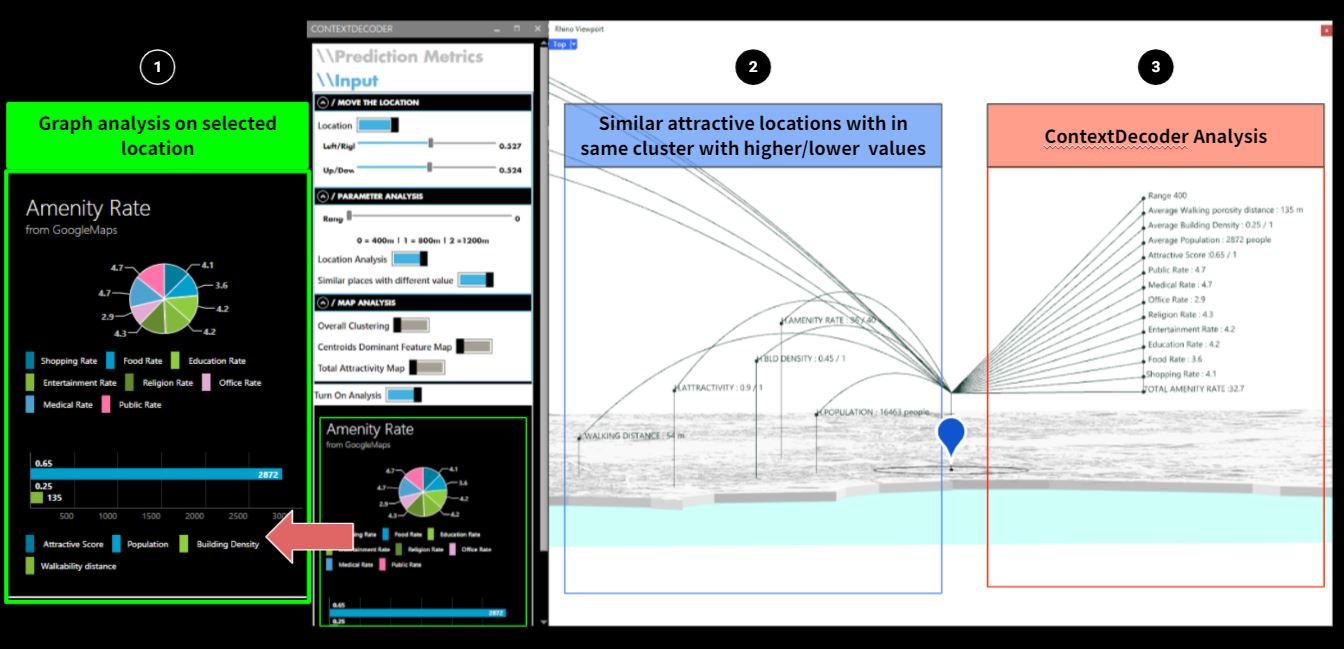Toggle the Location switch
The height and width of the screenshot is (649, 1344).
pyautogui.click(x=378, y=125)
